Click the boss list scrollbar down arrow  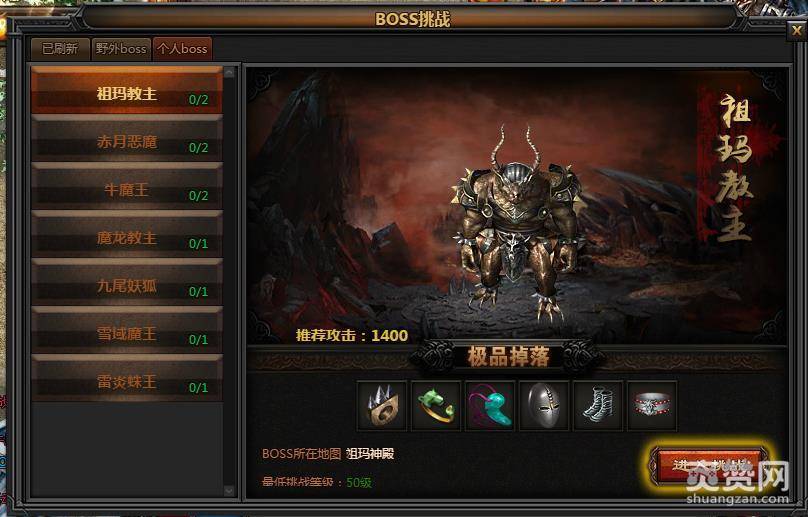click(x=230, y=490)
